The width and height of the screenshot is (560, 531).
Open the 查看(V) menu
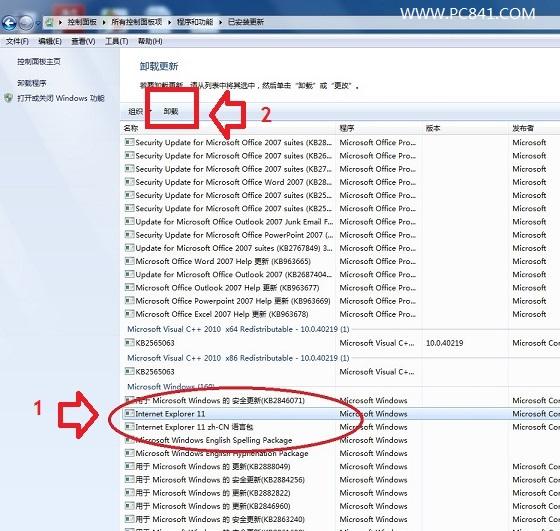point(83,41)
